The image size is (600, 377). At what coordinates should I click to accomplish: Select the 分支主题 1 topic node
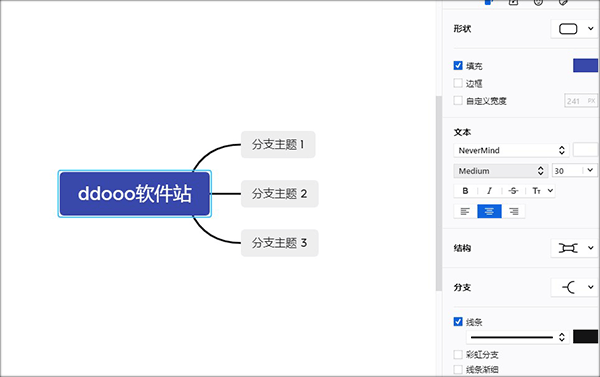[278, 145]
